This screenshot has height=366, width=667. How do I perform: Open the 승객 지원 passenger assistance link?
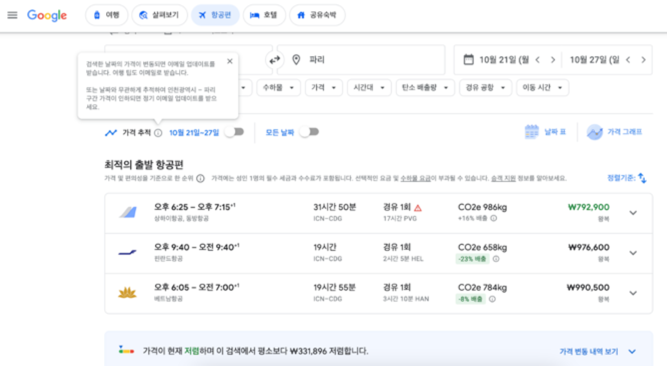503,178
